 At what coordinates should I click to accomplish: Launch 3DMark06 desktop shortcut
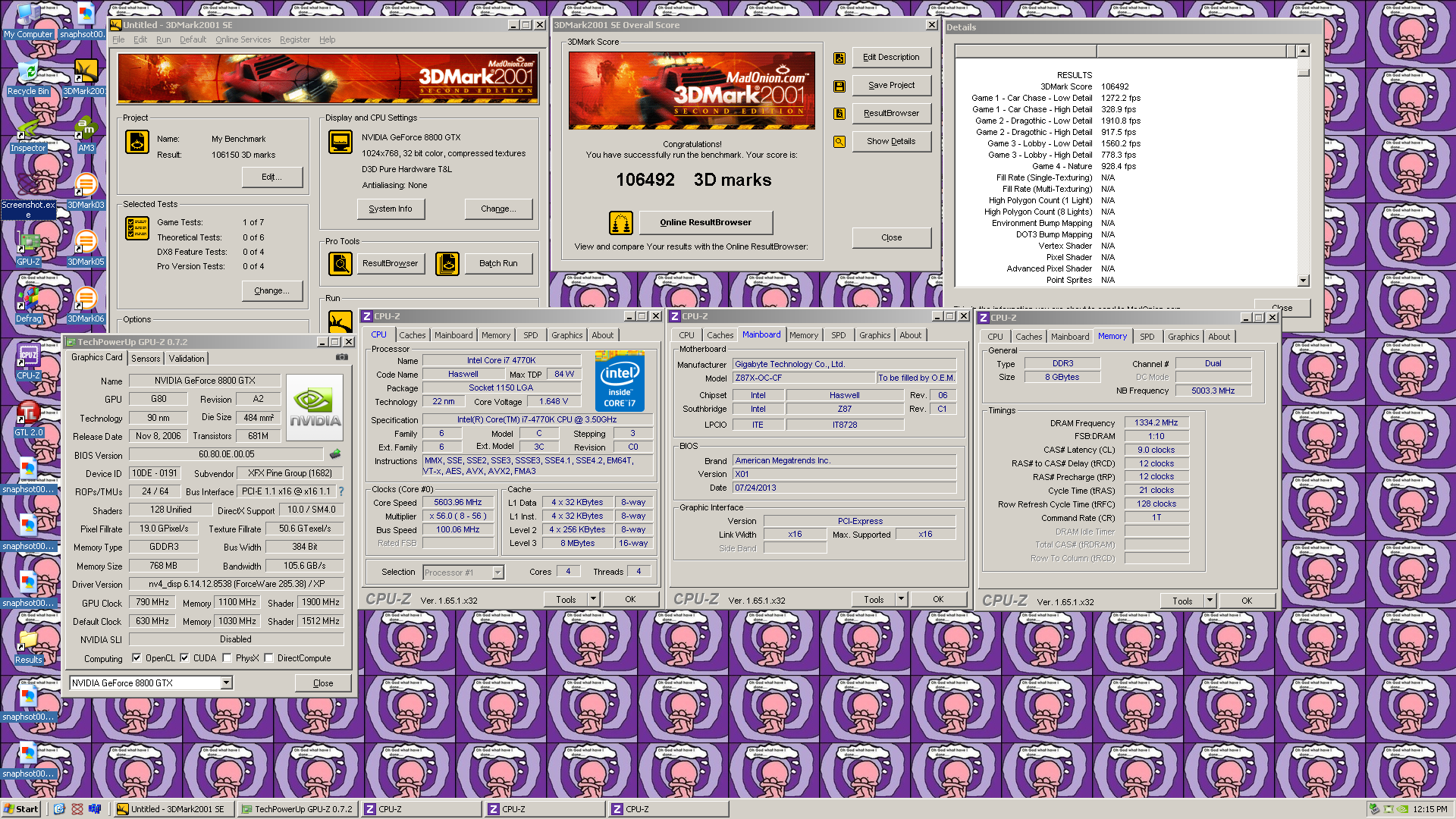click(86, 305)
